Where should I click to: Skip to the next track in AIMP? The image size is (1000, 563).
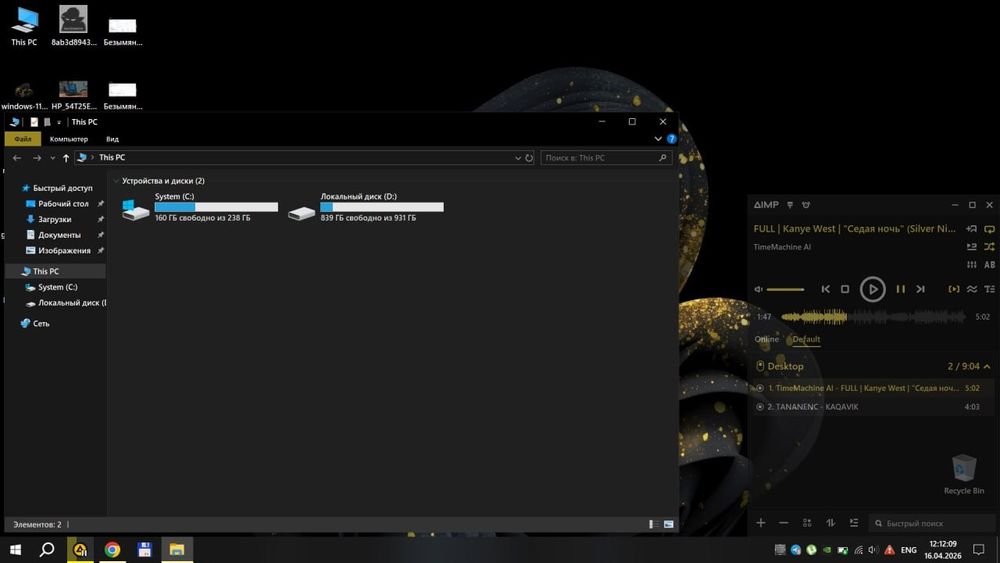(920, 289)
